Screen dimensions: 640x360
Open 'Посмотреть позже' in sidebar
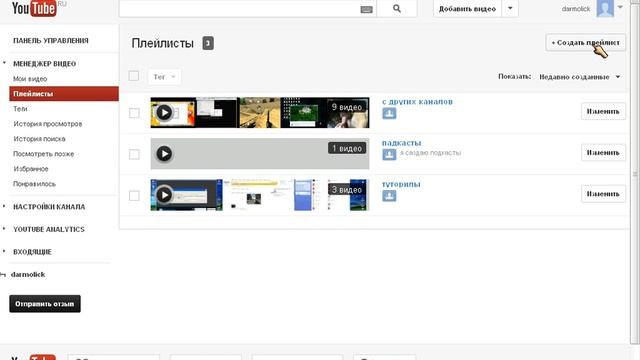pos(44,154)
